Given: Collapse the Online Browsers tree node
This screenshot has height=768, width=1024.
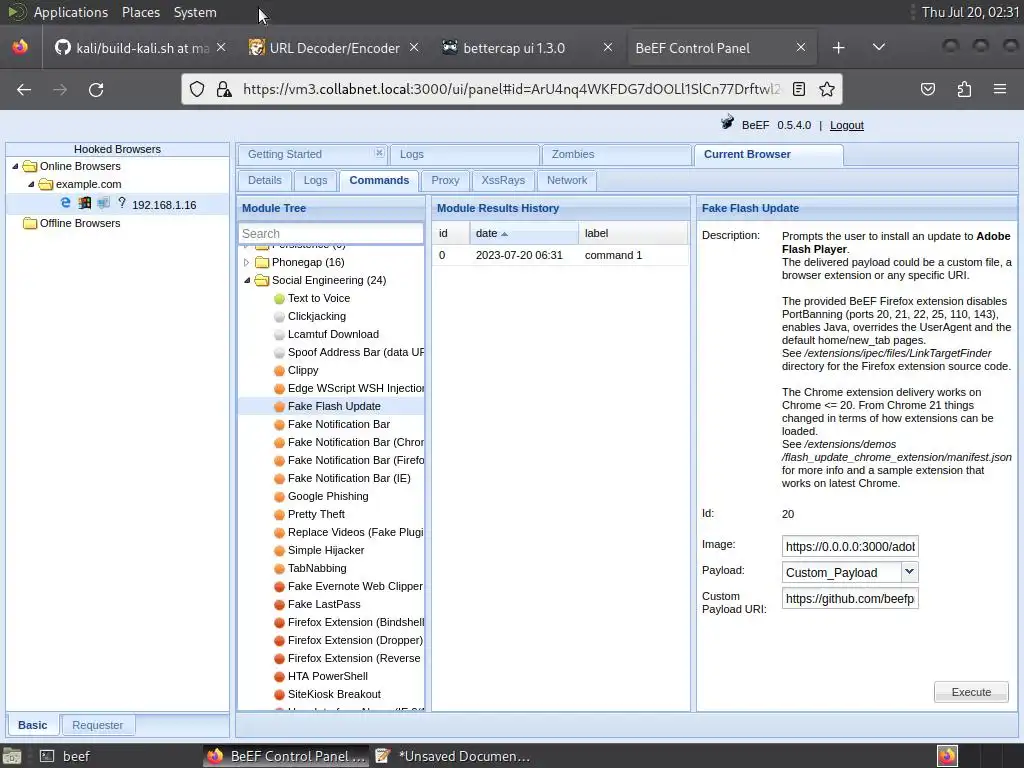Looking at the screenshot, I should [15, 167].
